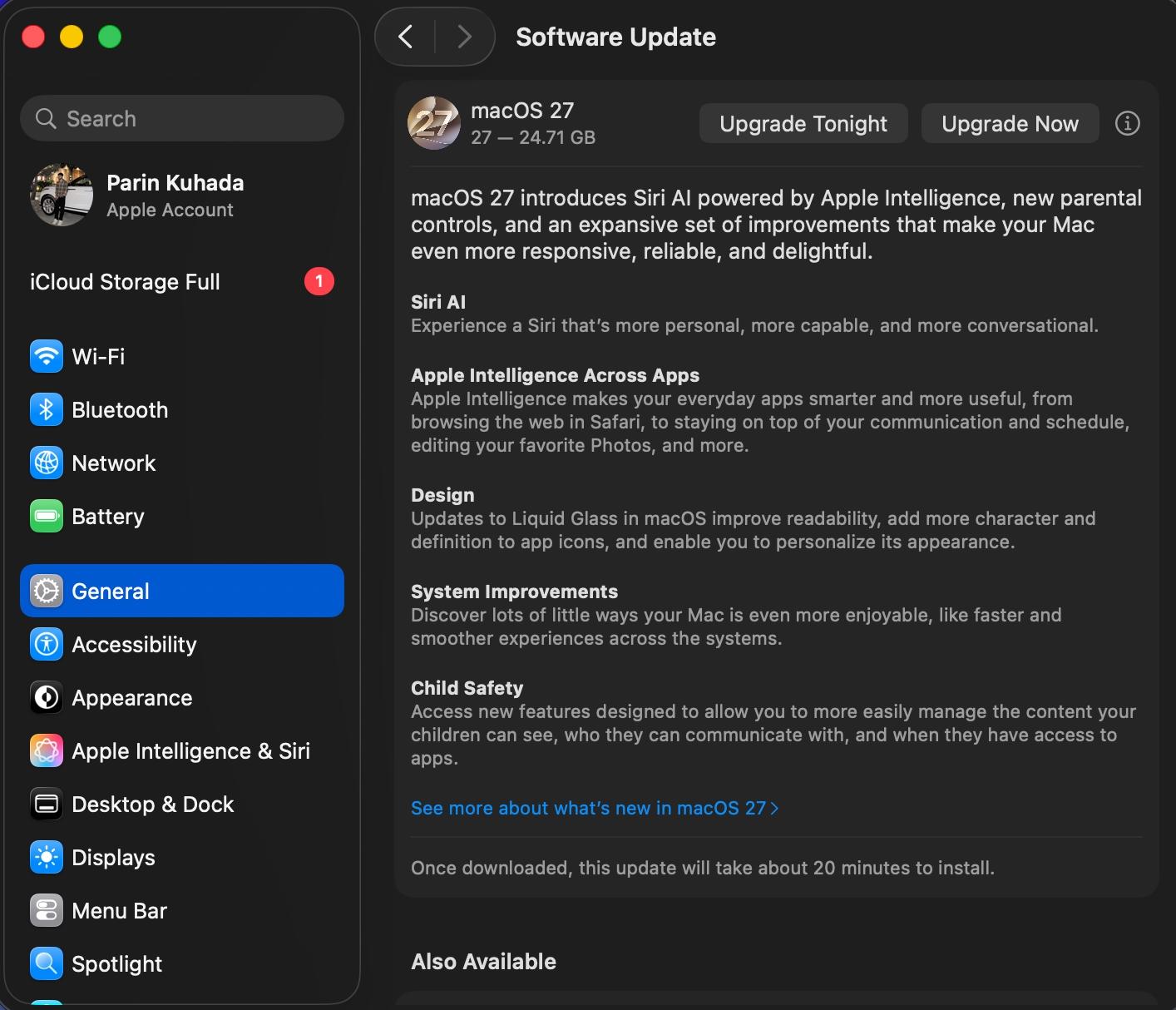Click the '27 — 24.71 GB' size text
1176x1010 pixels.
[533, 137]
